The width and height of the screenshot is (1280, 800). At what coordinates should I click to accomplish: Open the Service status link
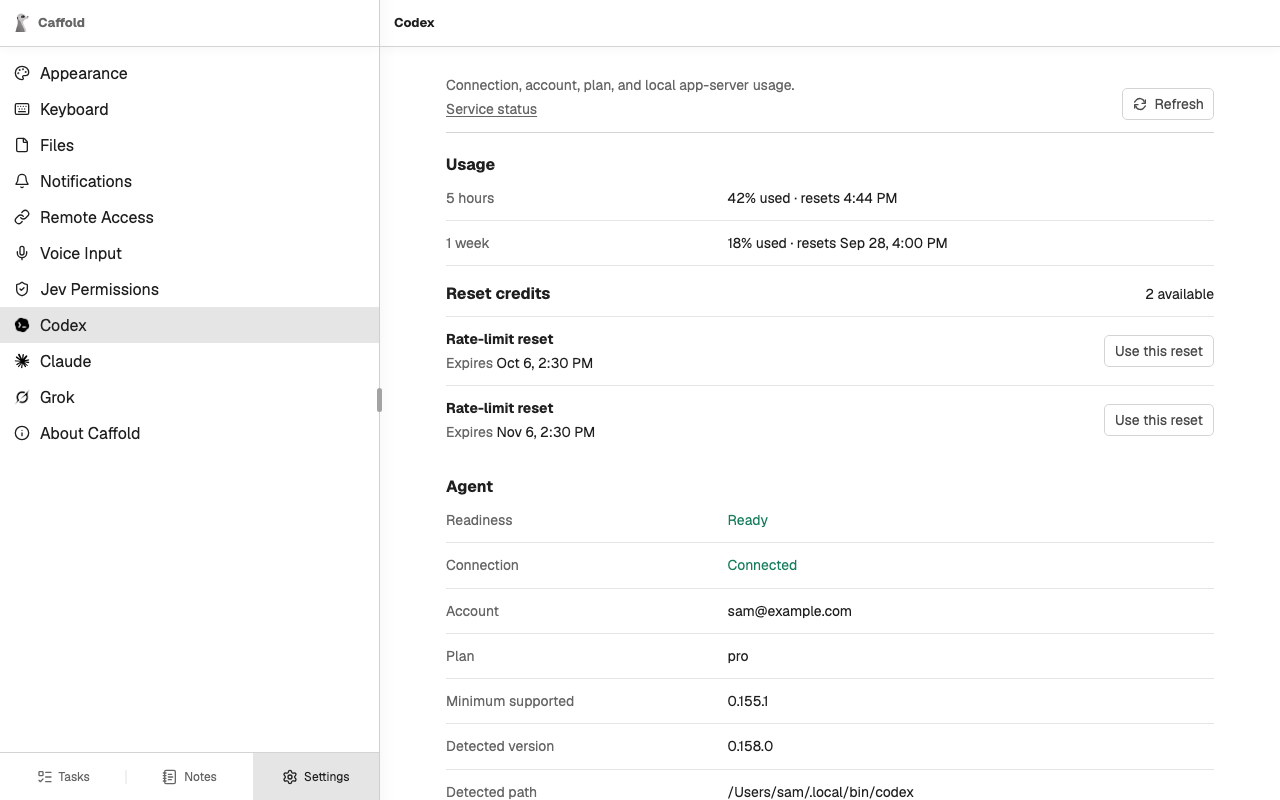(491, 109)
